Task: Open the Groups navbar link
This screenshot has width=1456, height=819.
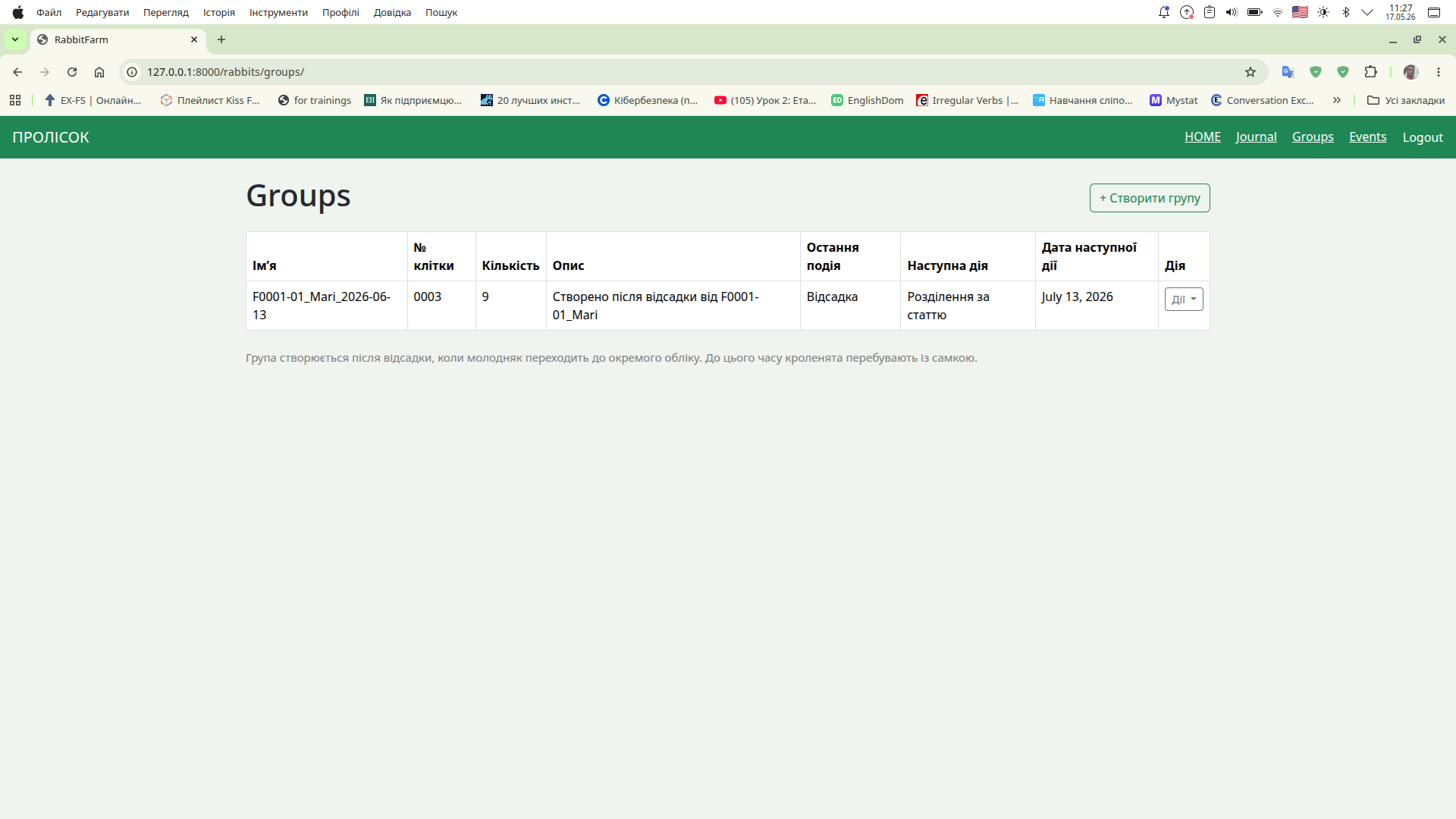Action: [1313, 137]
